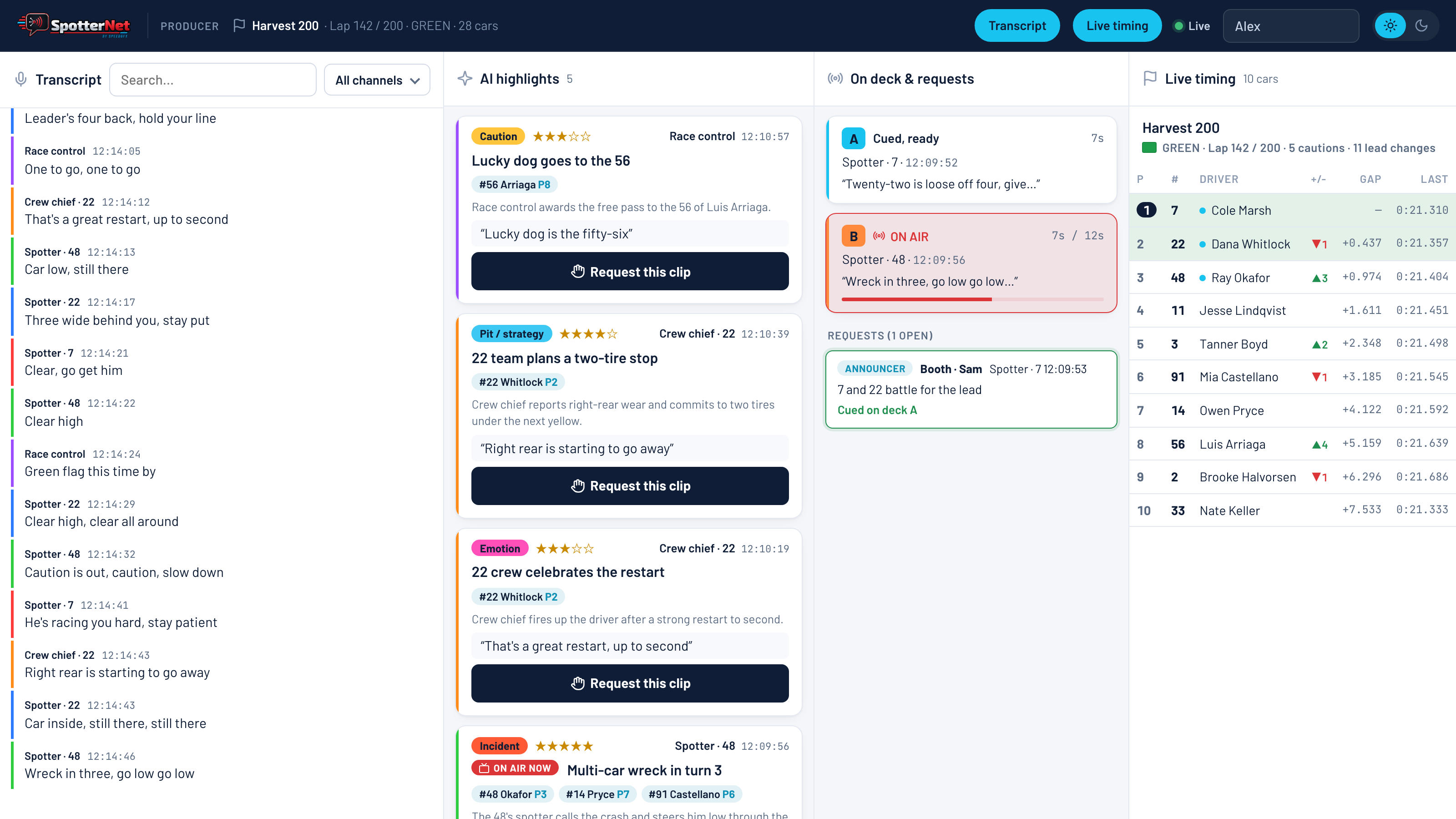
Task: Click the Pit / strategy tag
Action: 511,334
